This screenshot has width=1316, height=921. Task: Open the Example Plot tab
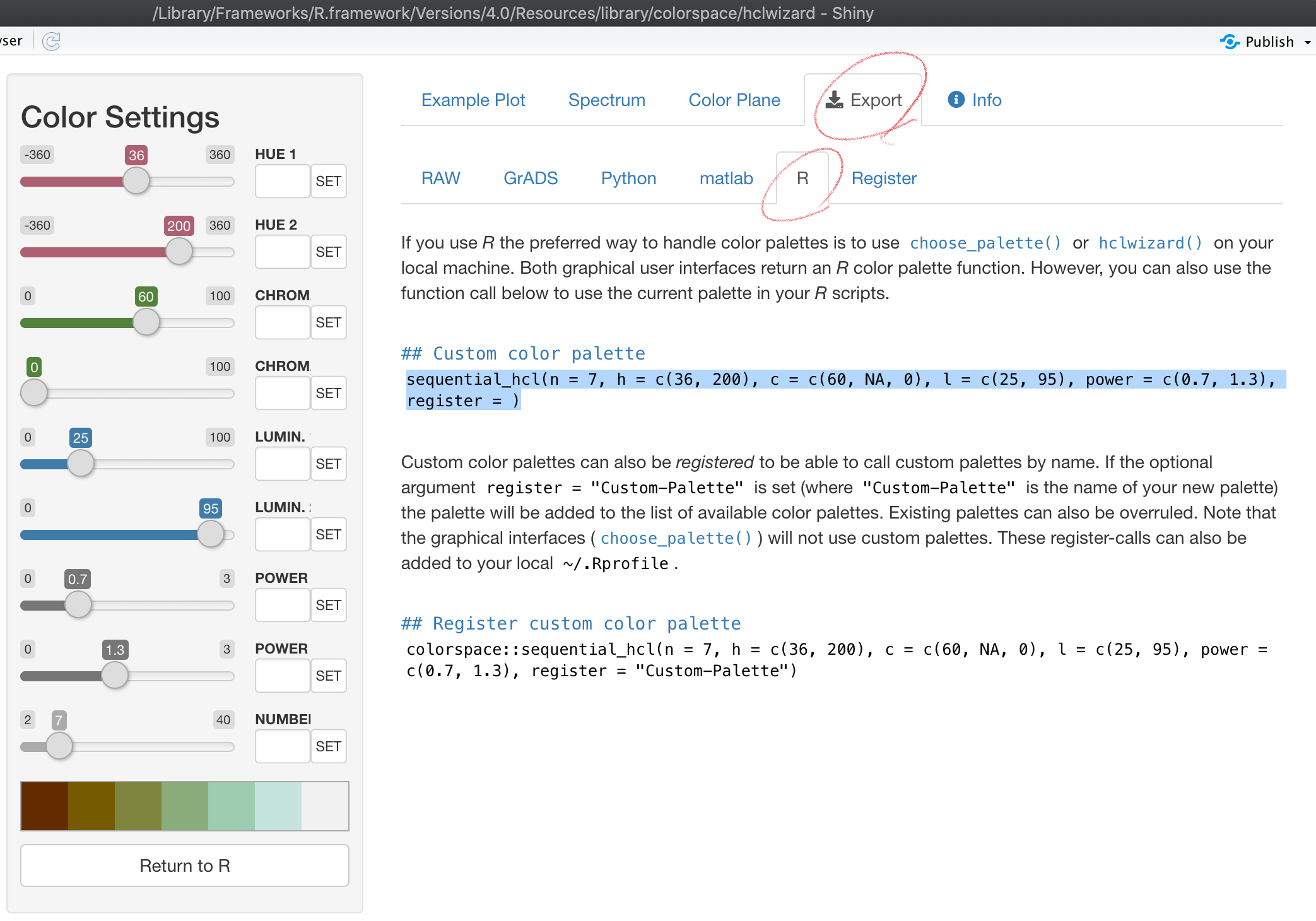(473, 100)
